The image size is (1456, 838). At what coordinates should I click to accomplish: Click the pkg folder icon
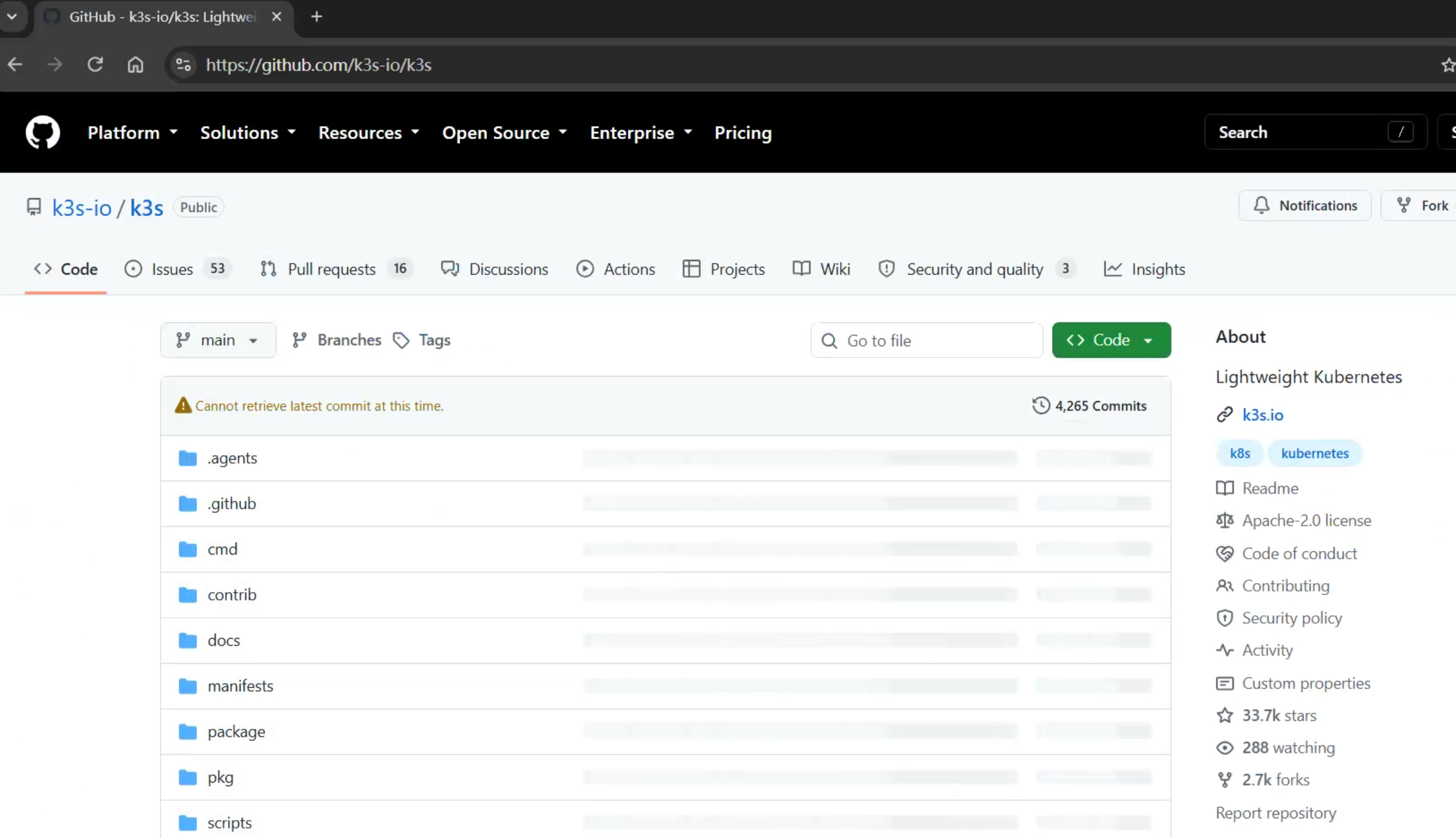187,777
